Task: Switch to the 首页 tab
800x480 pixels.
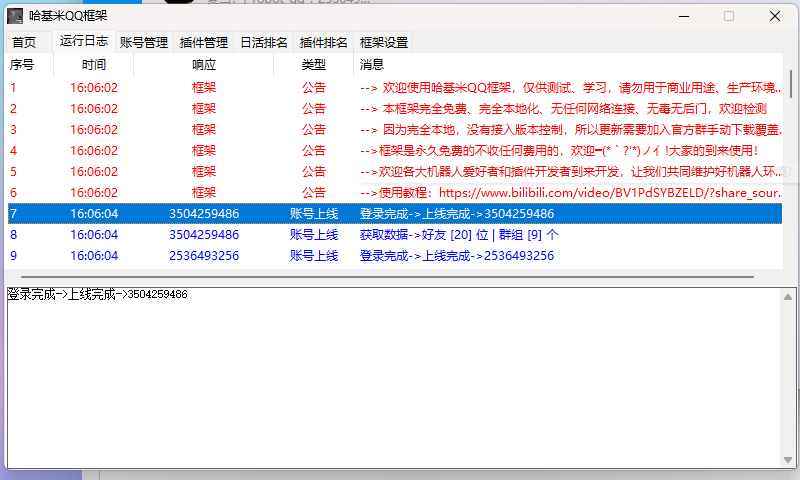Action: (24, 43)
